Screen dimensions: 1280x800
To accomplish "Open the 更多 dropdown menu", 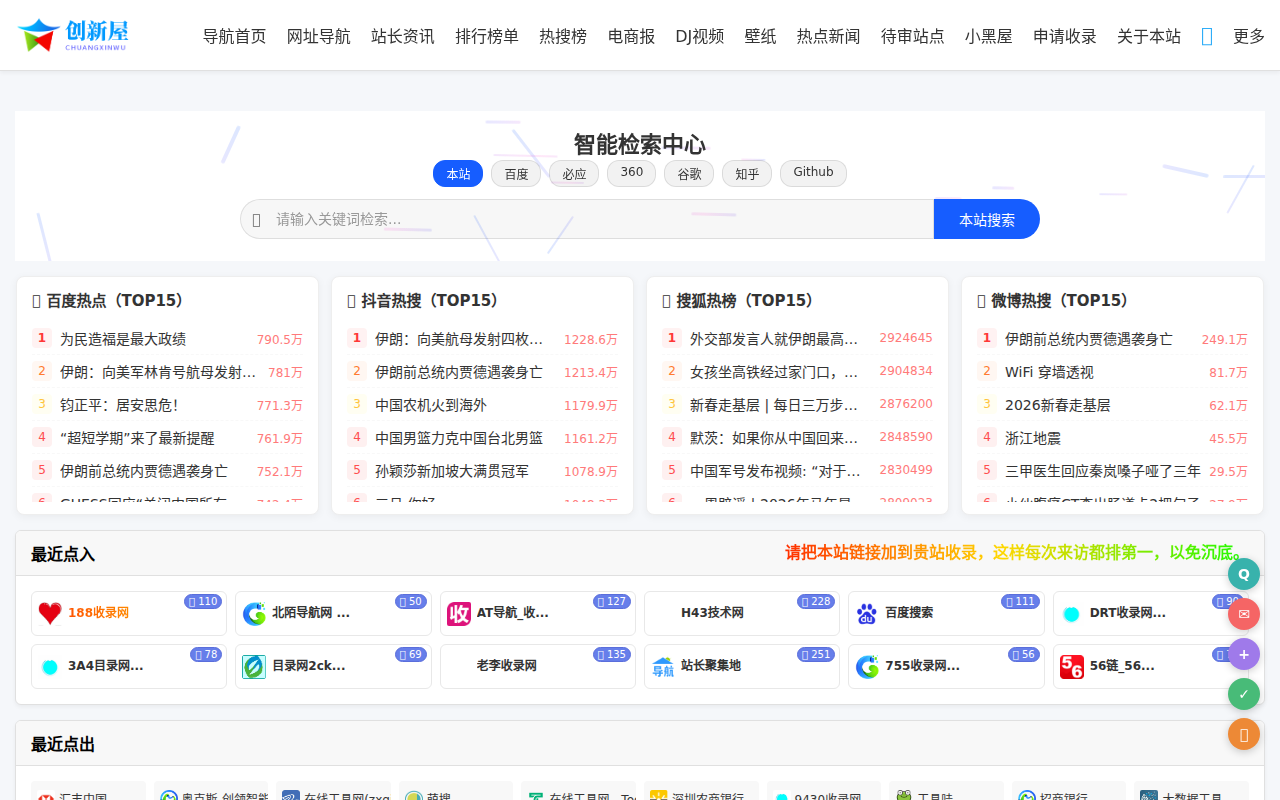I will [1248, 34].
